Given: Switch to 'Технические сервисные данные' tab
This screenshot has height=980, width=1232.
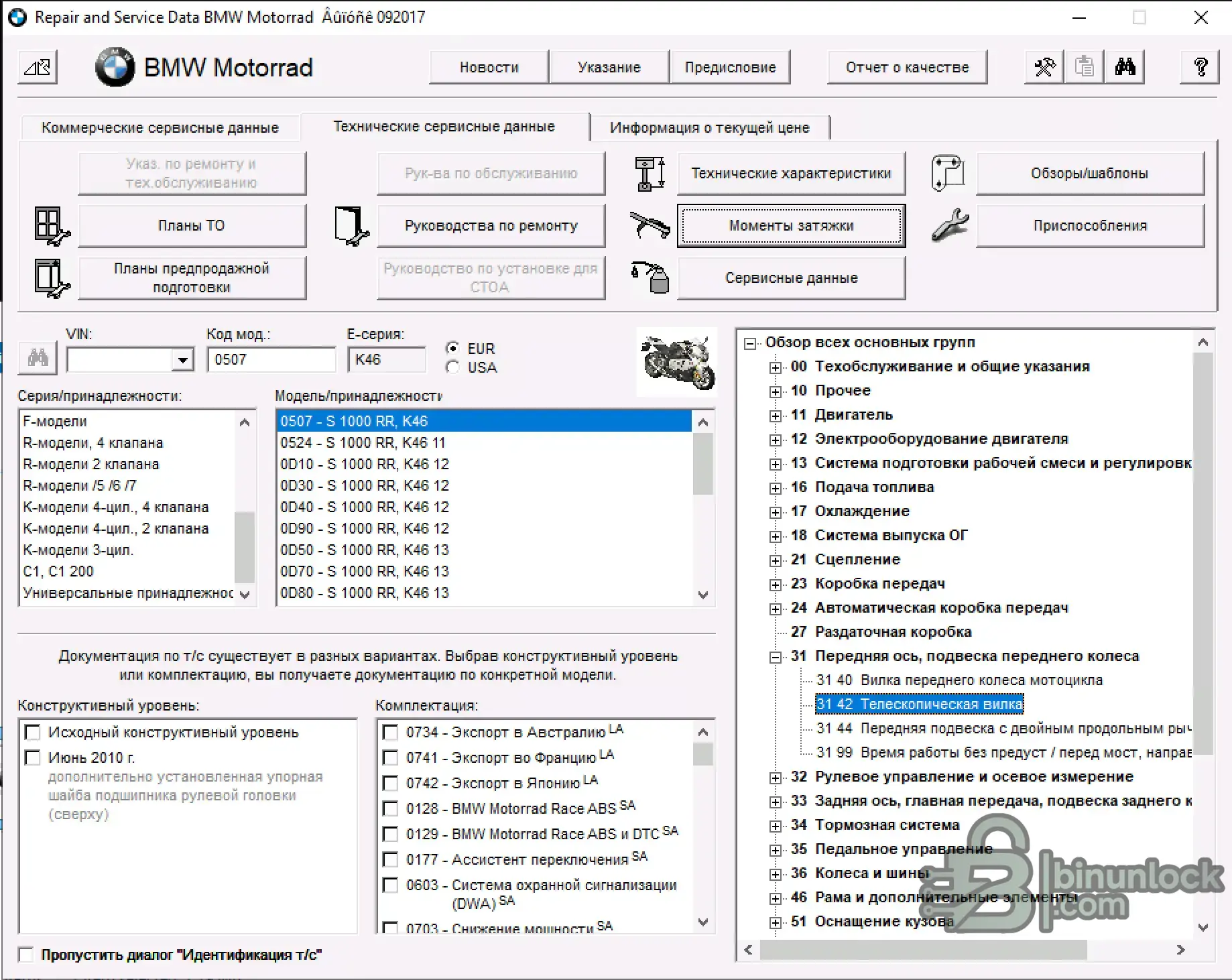Looking at the screenshot, I should click(x=444, y=126).
